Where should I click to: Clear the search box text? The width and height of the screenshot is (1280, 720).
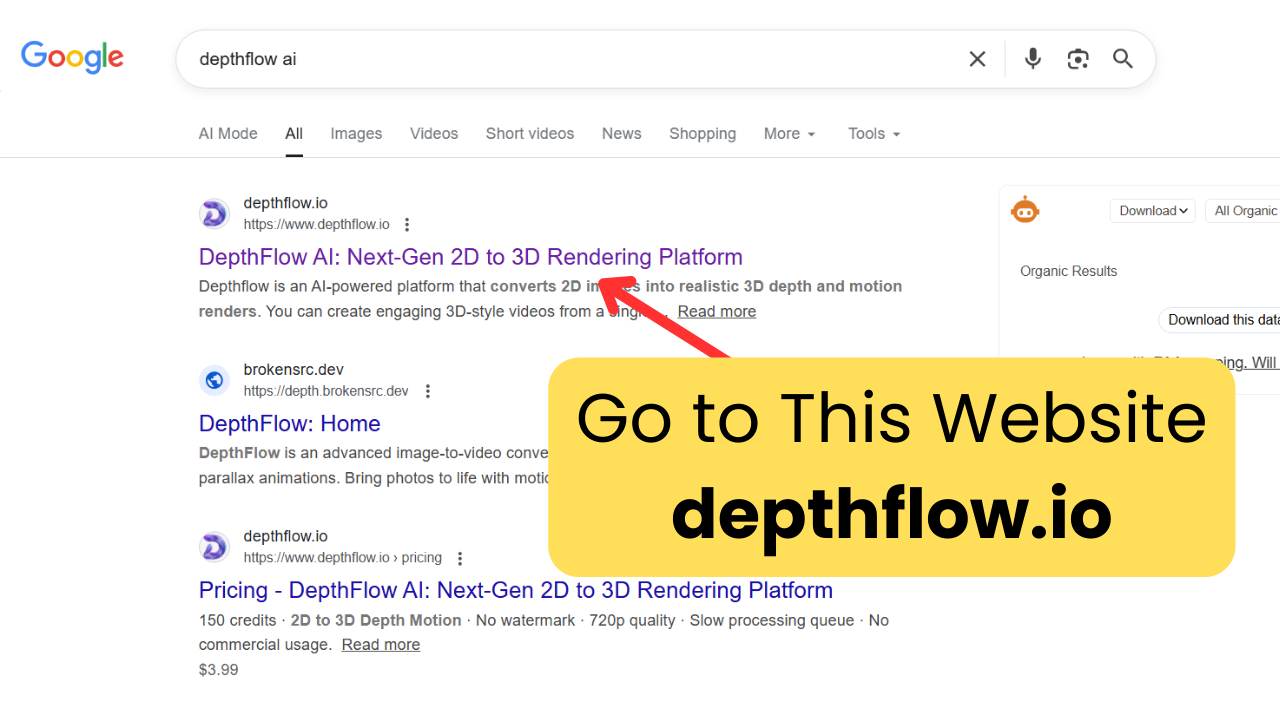point(977,59)
